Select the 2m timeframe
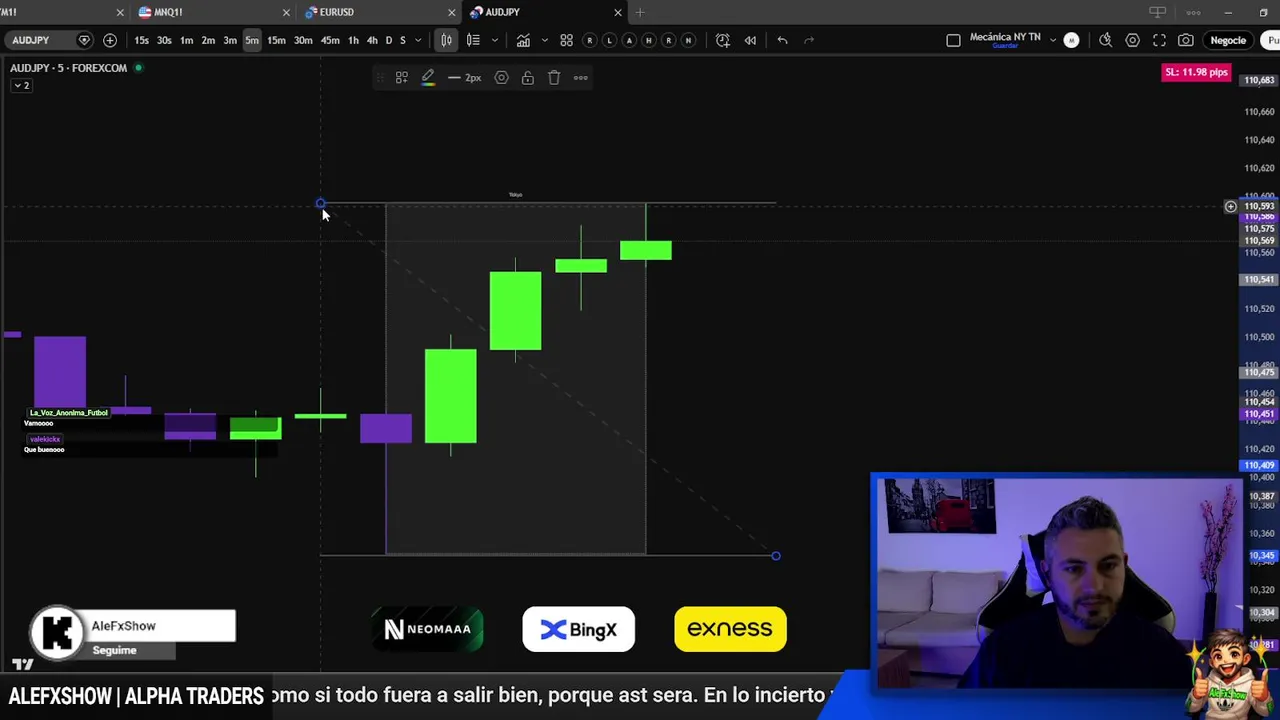The width and height of the screenshot is (1280, 720). click(208, 40)
